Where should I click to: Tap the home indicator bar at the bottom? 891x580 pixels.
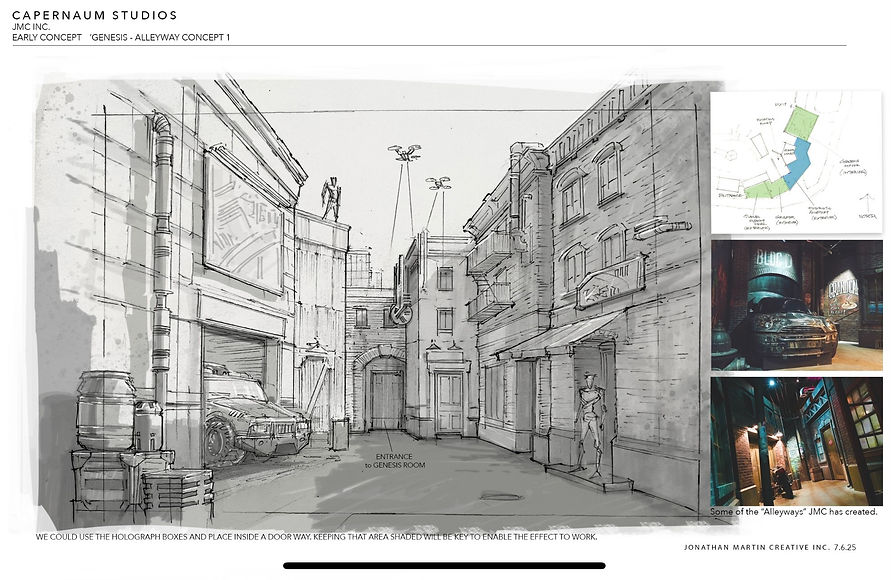pyautogui.click(x=444, y=565)
